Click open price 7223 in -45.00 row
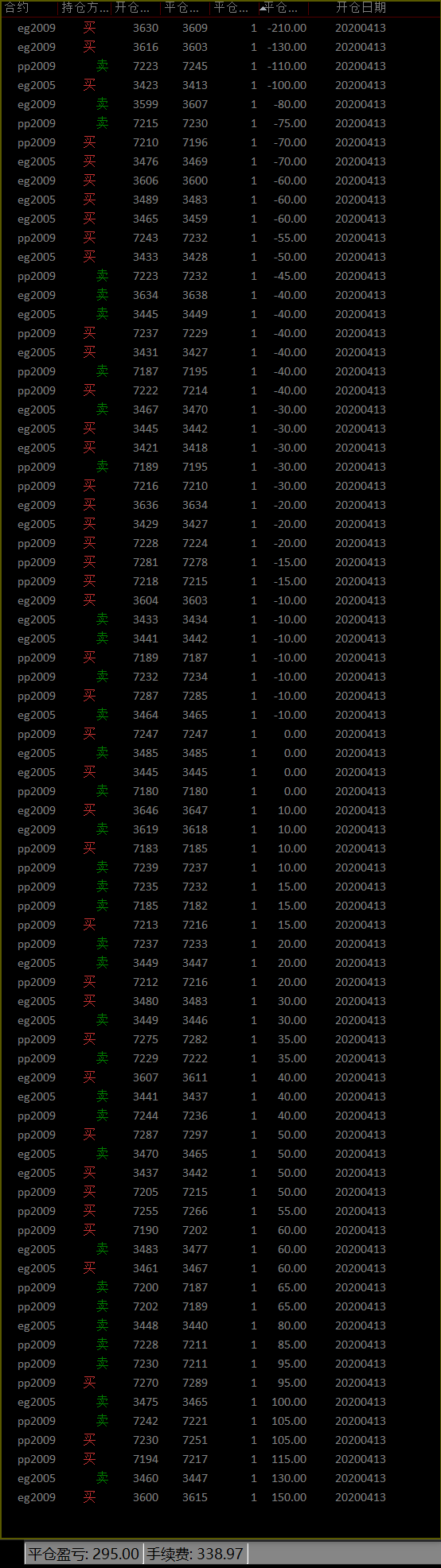 (146, 276)
